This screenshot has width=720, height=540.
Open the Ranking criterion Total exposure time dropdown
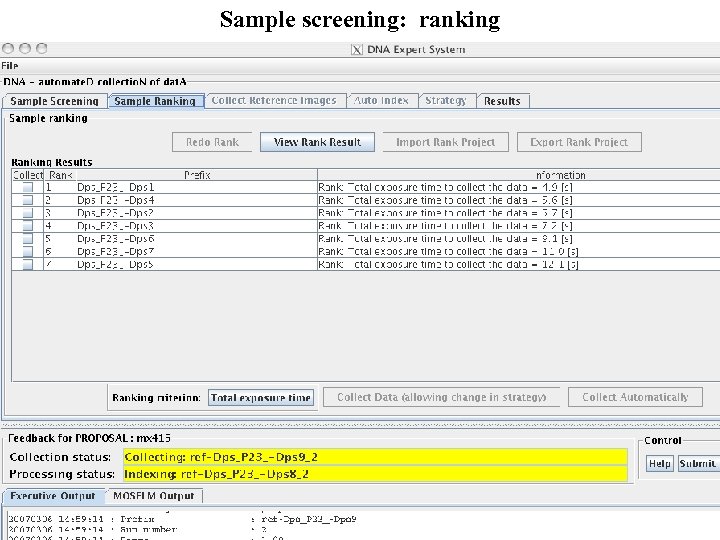tap(261, 398)
